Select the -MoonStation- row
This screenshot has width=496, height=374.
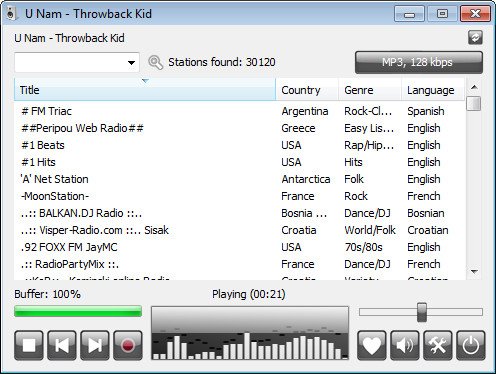point(239,196)
